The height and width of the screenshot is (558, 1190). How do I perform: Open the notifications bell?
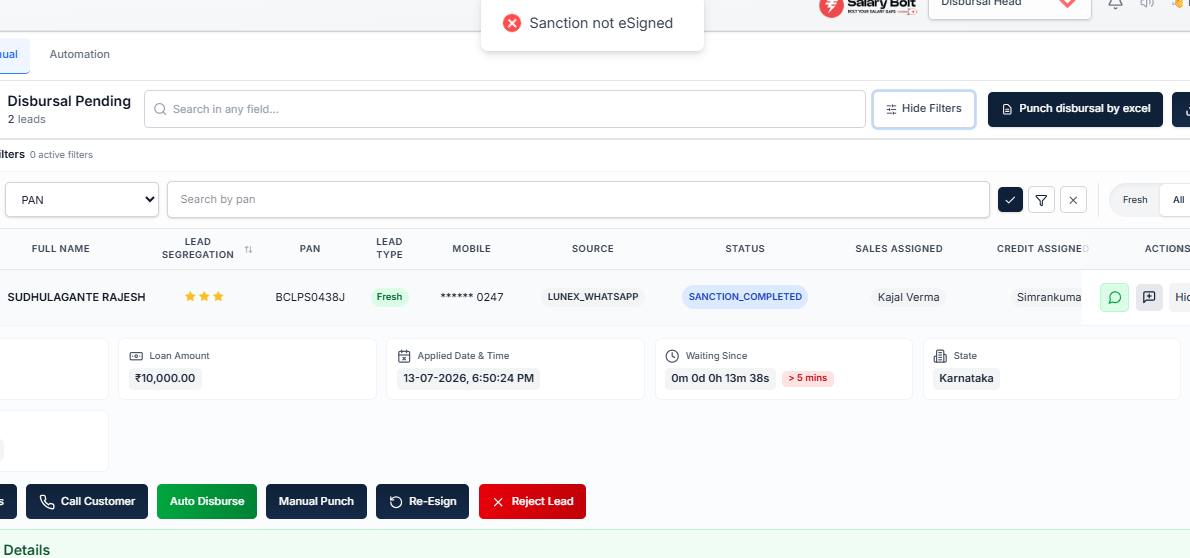(x=1115, y=3)
